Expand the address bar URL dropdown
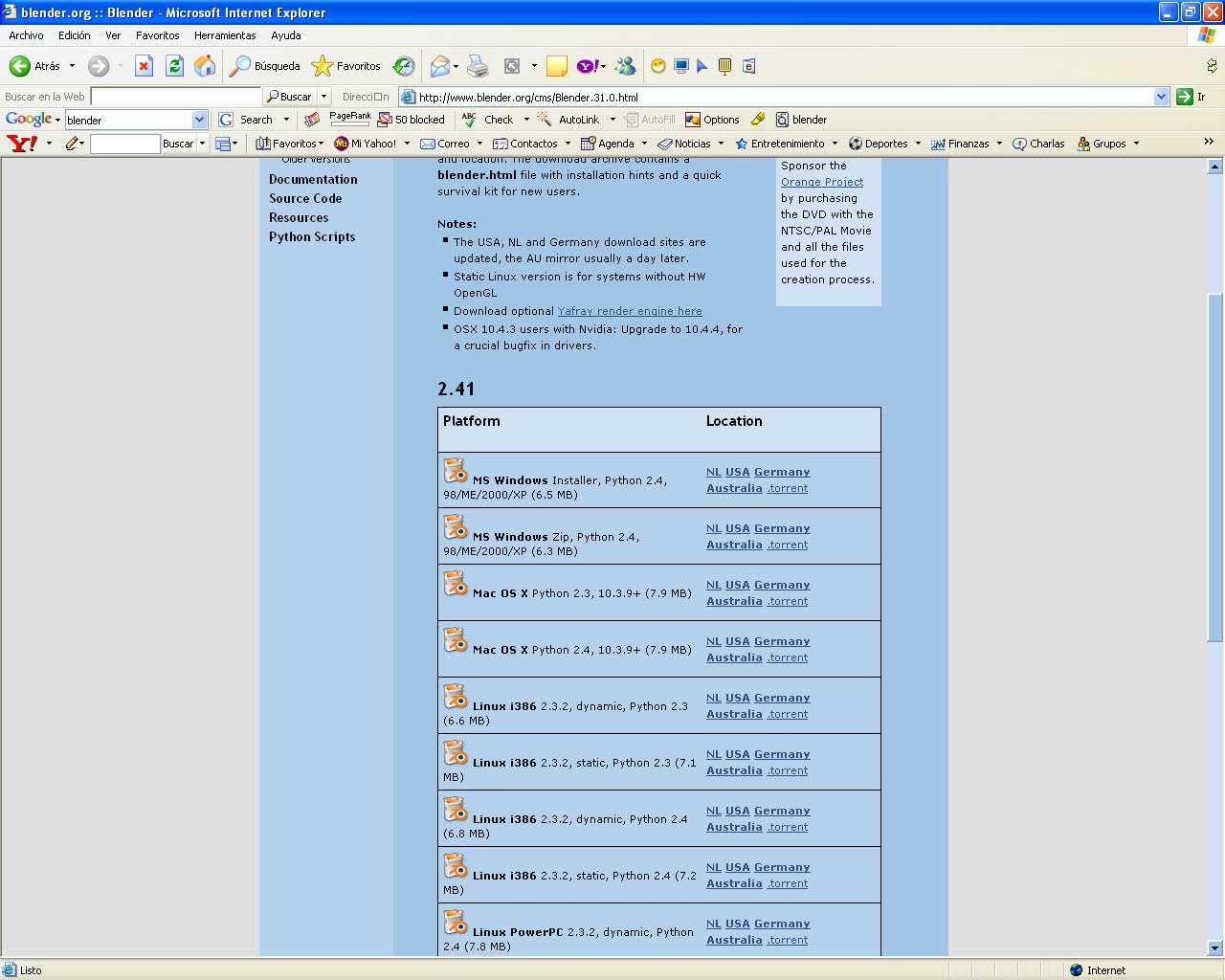Viewport: 1225px width, 980px height. [x=1161, y=97]
